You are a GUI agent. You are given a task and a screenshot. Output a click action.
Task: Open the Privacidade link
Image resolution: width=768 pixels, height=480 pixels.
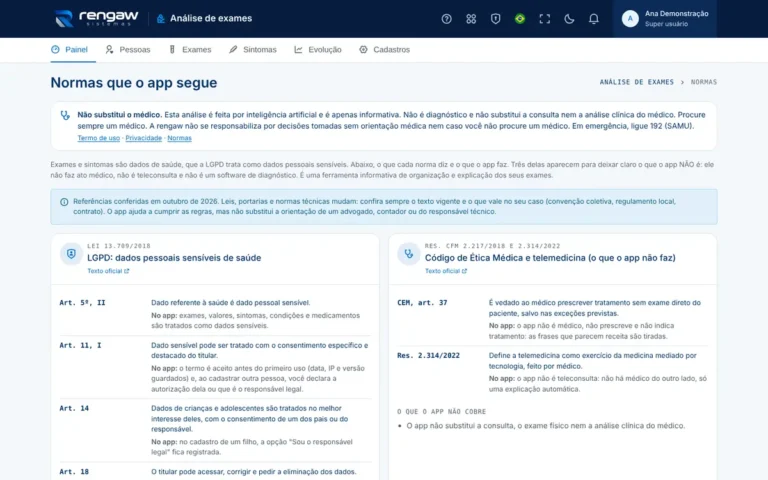pos(144,138)
